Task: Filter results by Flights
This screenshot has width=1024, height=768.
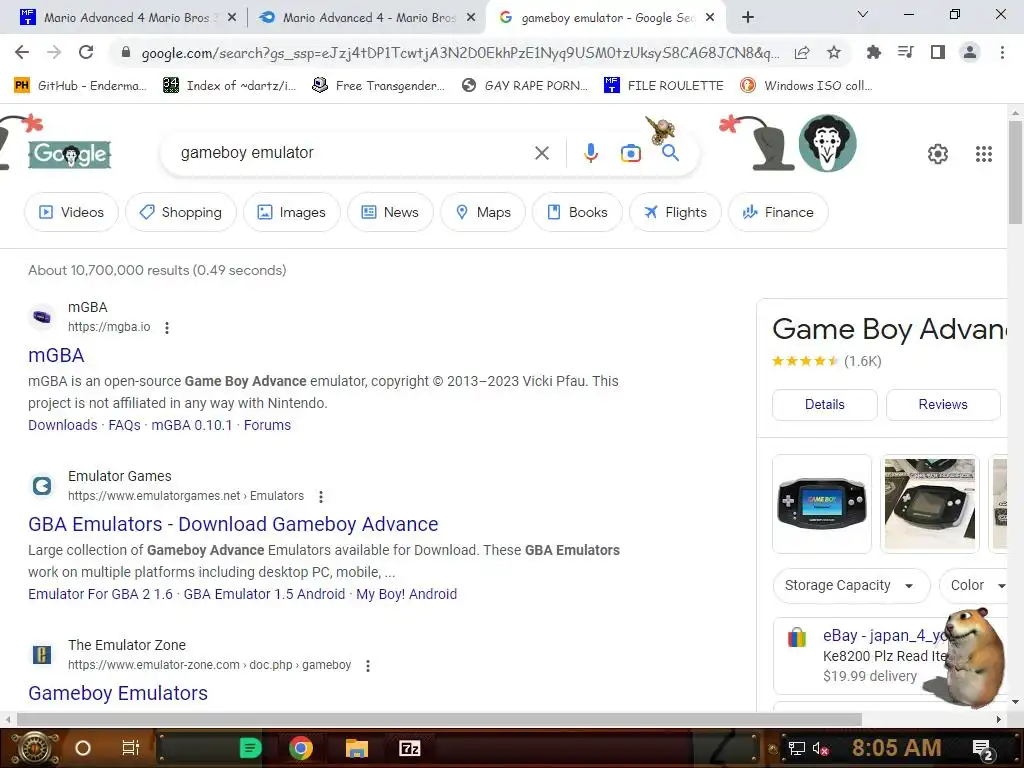Action: pos(675,212)
